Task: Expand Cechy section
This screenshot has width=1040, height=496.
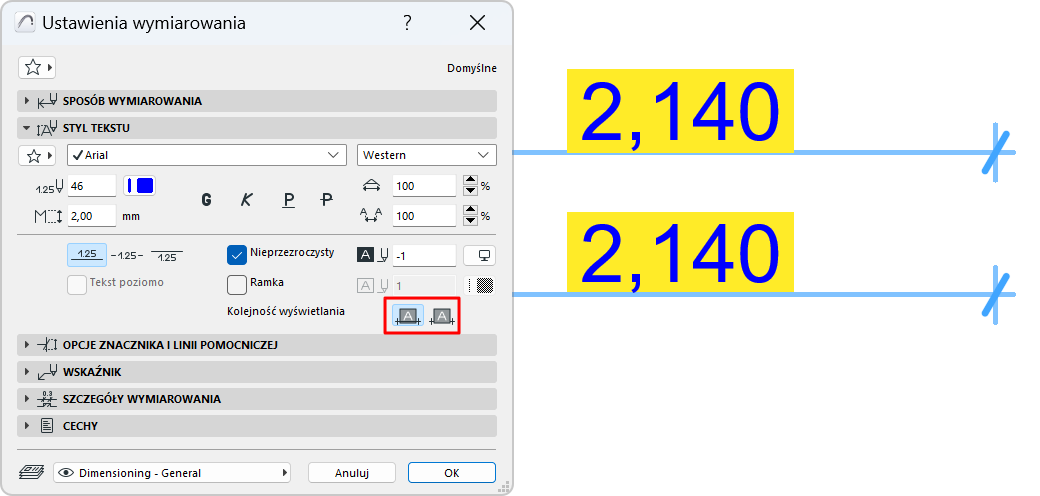Action: 257,426
